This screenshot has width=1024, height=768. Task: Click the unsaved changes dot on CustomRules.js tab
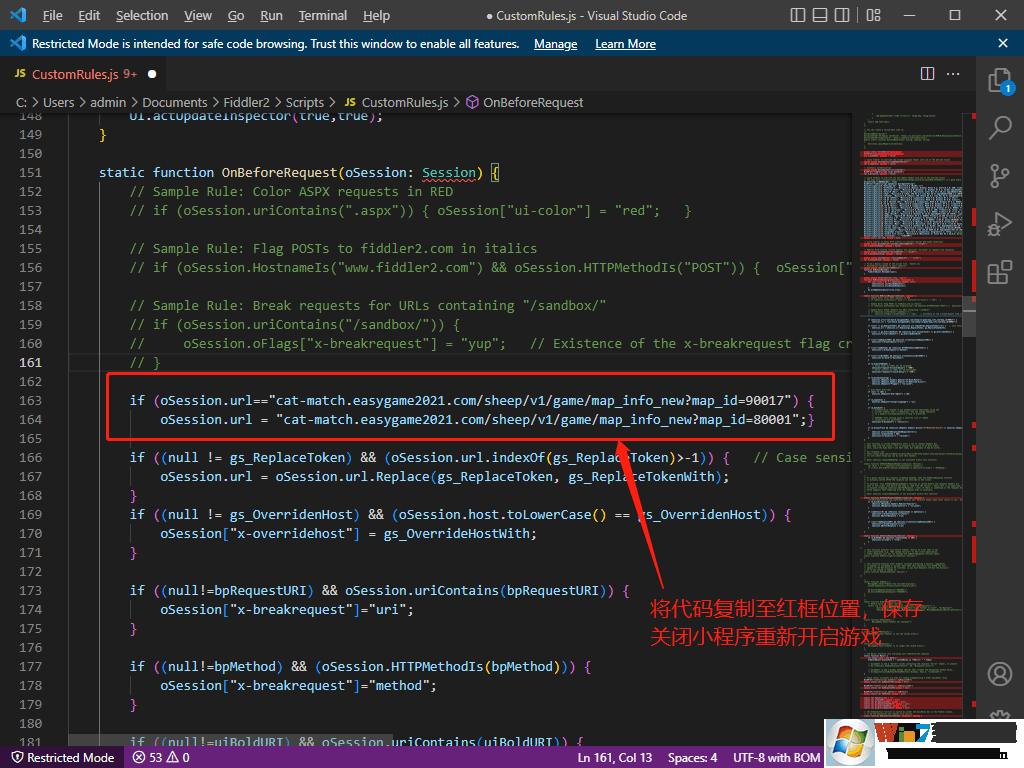[x=151, y=73]
